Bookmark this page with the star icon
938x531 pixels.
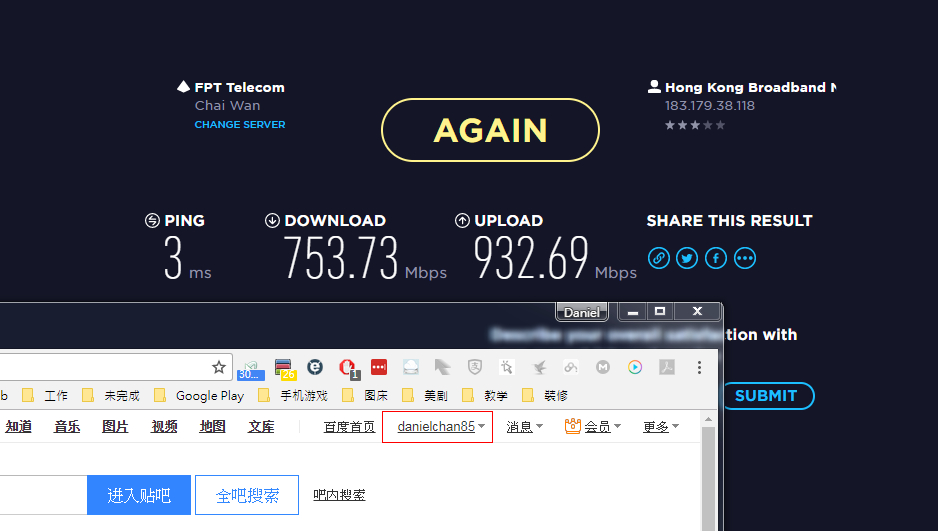(219, 367)
